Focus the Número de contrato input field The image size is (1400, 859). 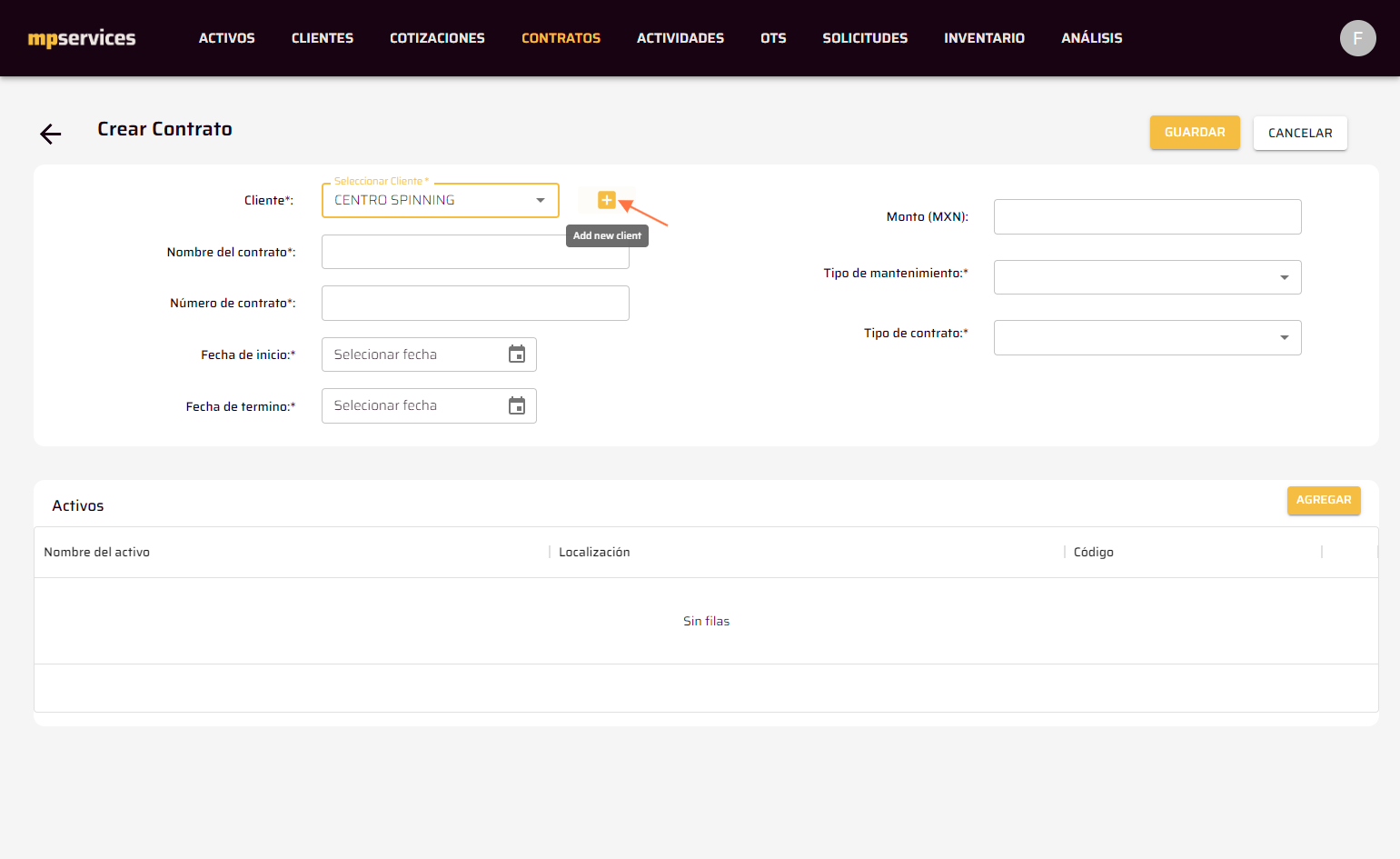[x=475, y=303]
